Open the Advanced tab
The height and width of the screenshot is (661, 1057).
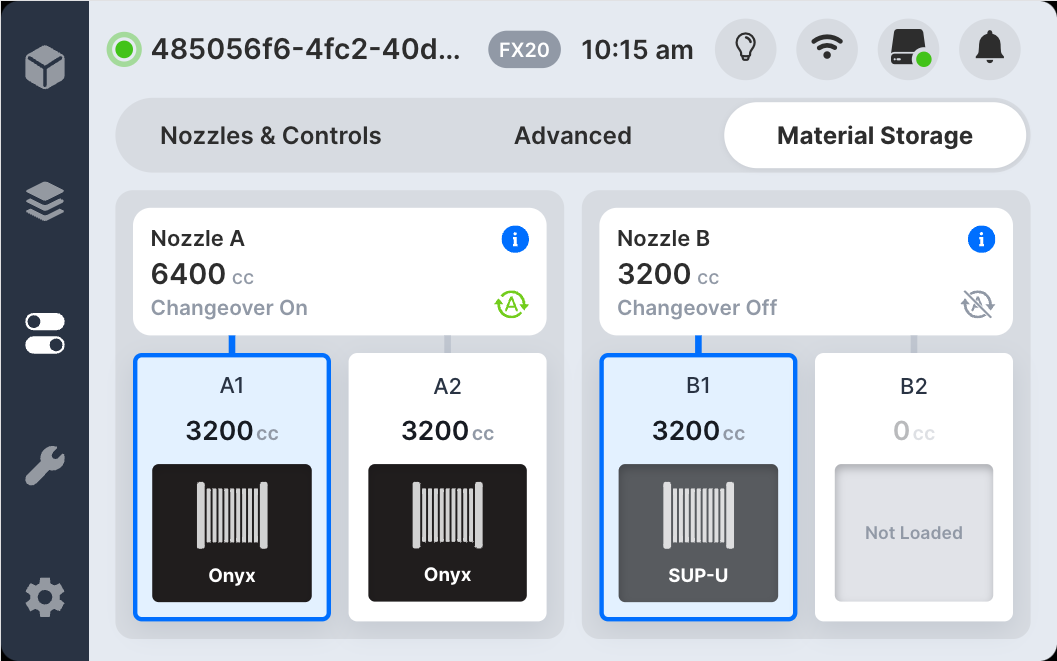[572, 135]
